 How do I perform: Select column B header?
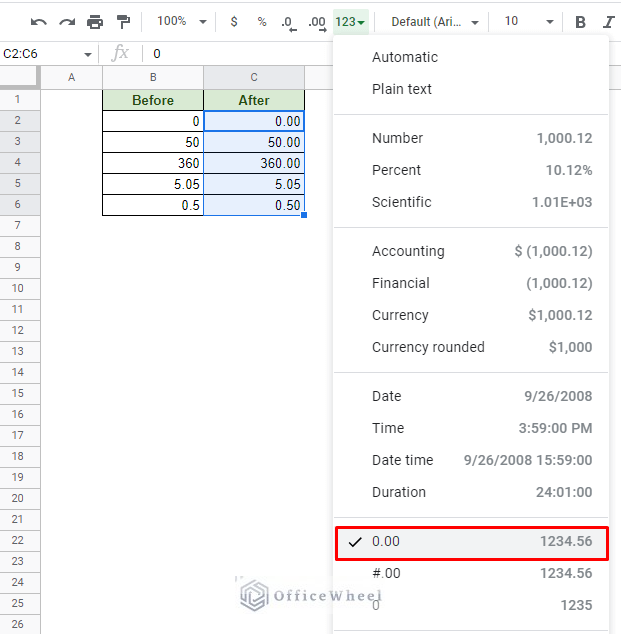pyautogui.click(x=153, y=77)
